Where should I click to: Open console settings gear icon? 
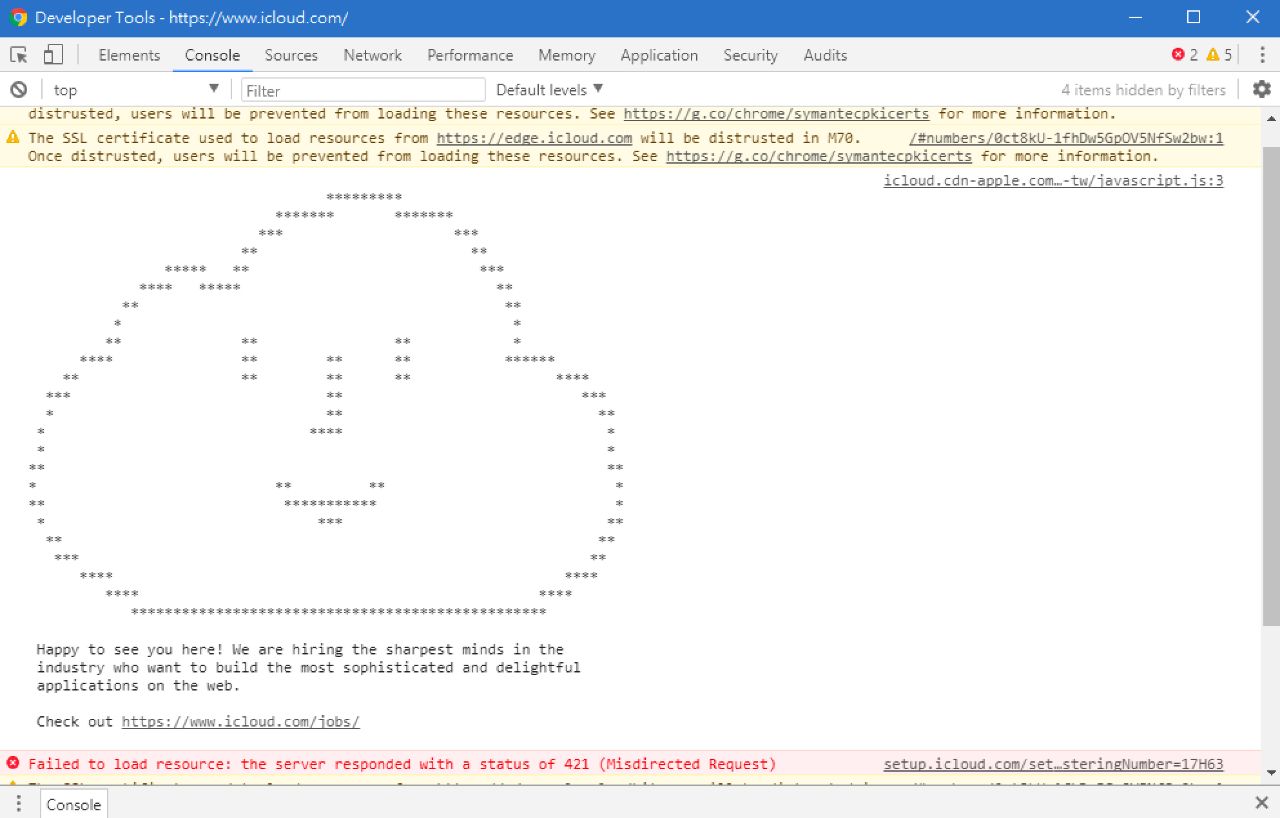1262,89
